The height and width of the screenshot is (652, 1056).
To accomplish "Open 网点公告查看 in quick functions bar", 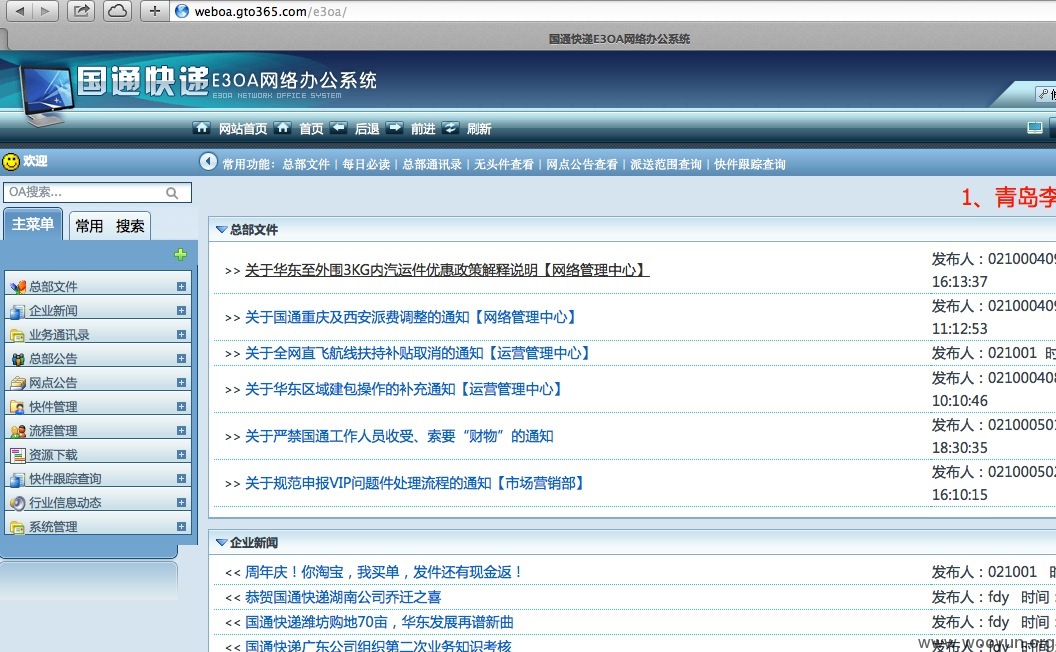I will pyautogui.click(x=582, y=164).
